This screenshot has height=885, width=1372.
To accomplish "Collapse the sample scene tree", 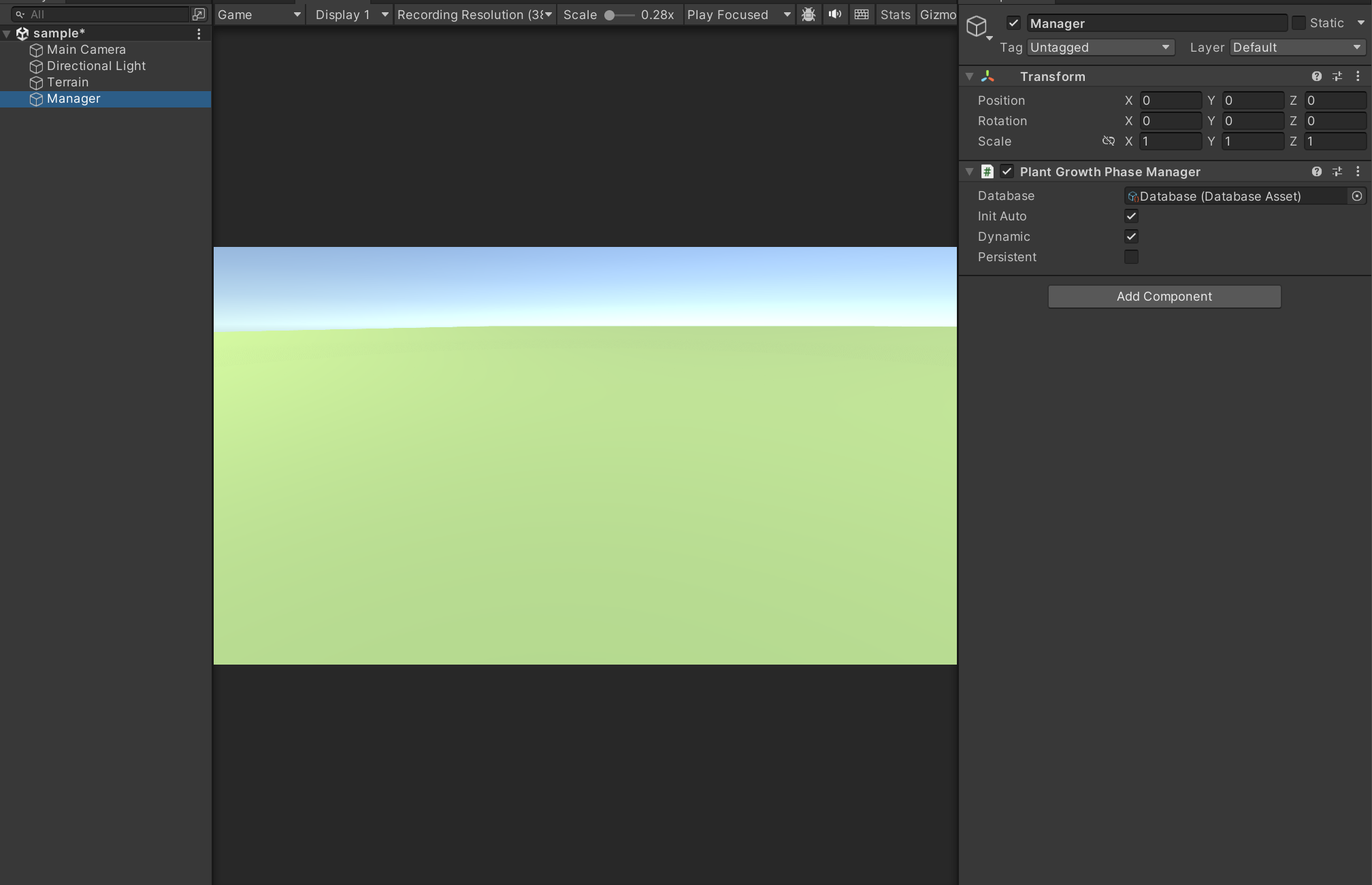I will coord(7,33).
